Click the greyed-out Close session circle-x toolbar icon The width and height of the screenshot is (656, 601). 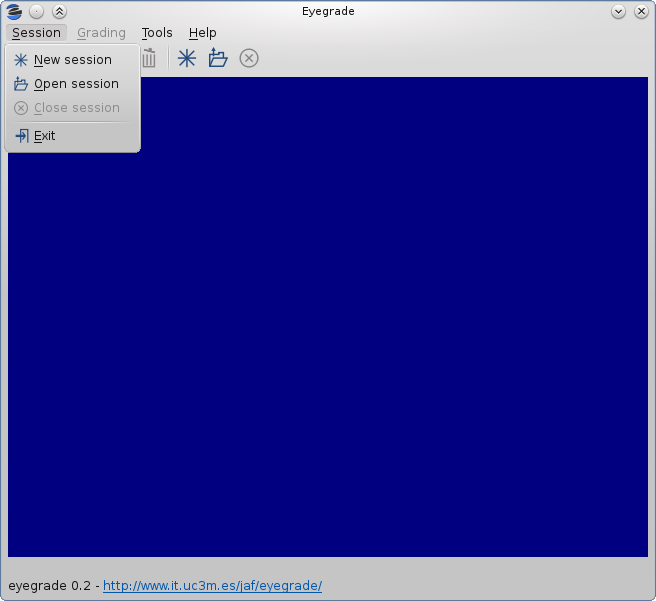coord(249,58)
